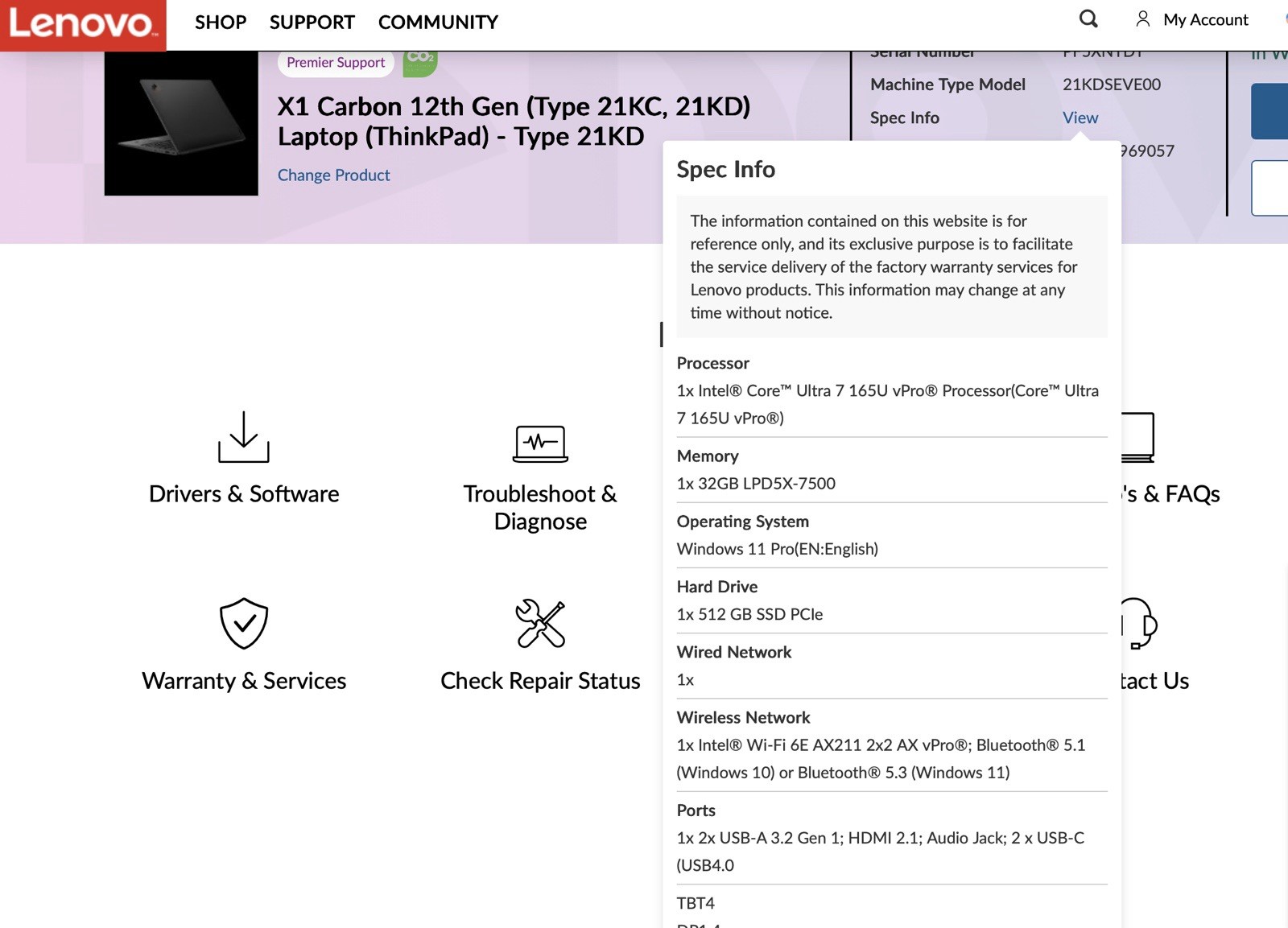The image size is (1288, 928).
Task: Click the 1x 32GB LPD5X-7500 value
Action: (x=756, y=483)
